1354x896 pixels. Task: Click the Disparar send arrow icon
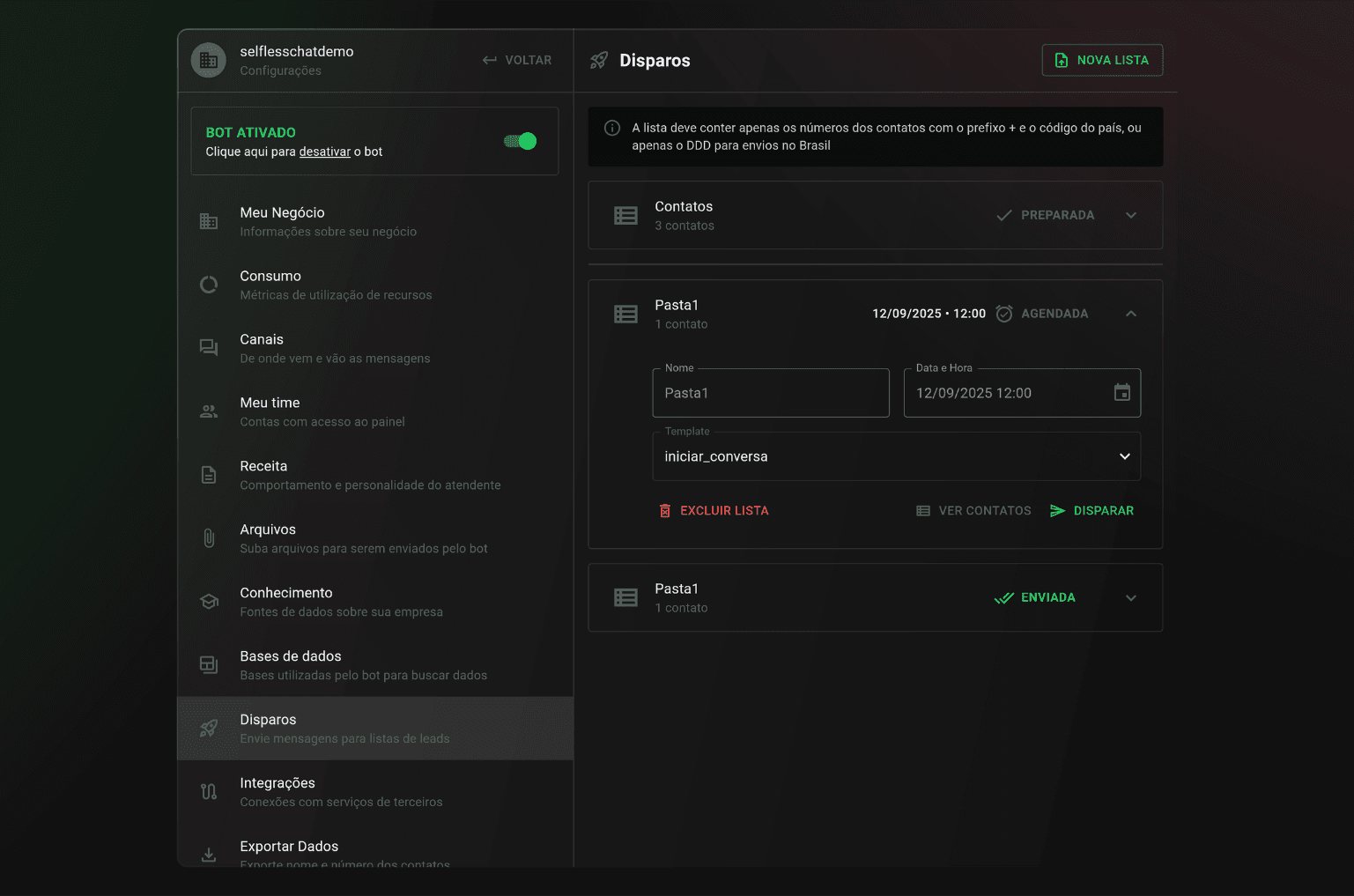coord(1057,511)
